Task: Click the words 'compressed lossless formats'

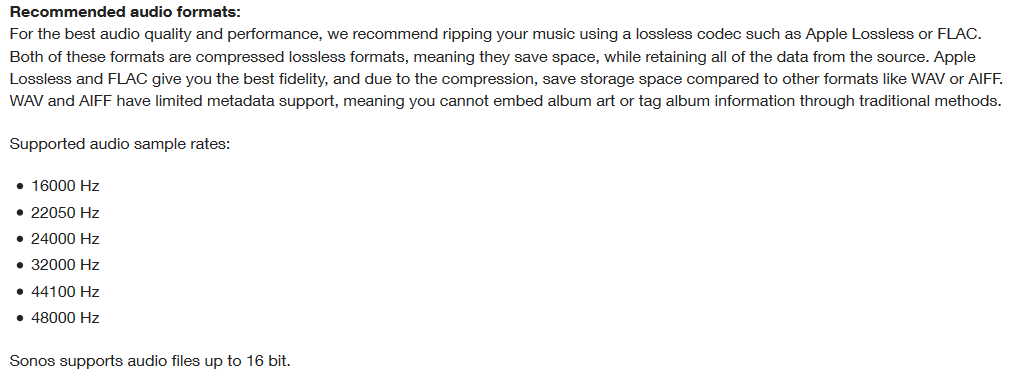Action: [x=301, y=57]
